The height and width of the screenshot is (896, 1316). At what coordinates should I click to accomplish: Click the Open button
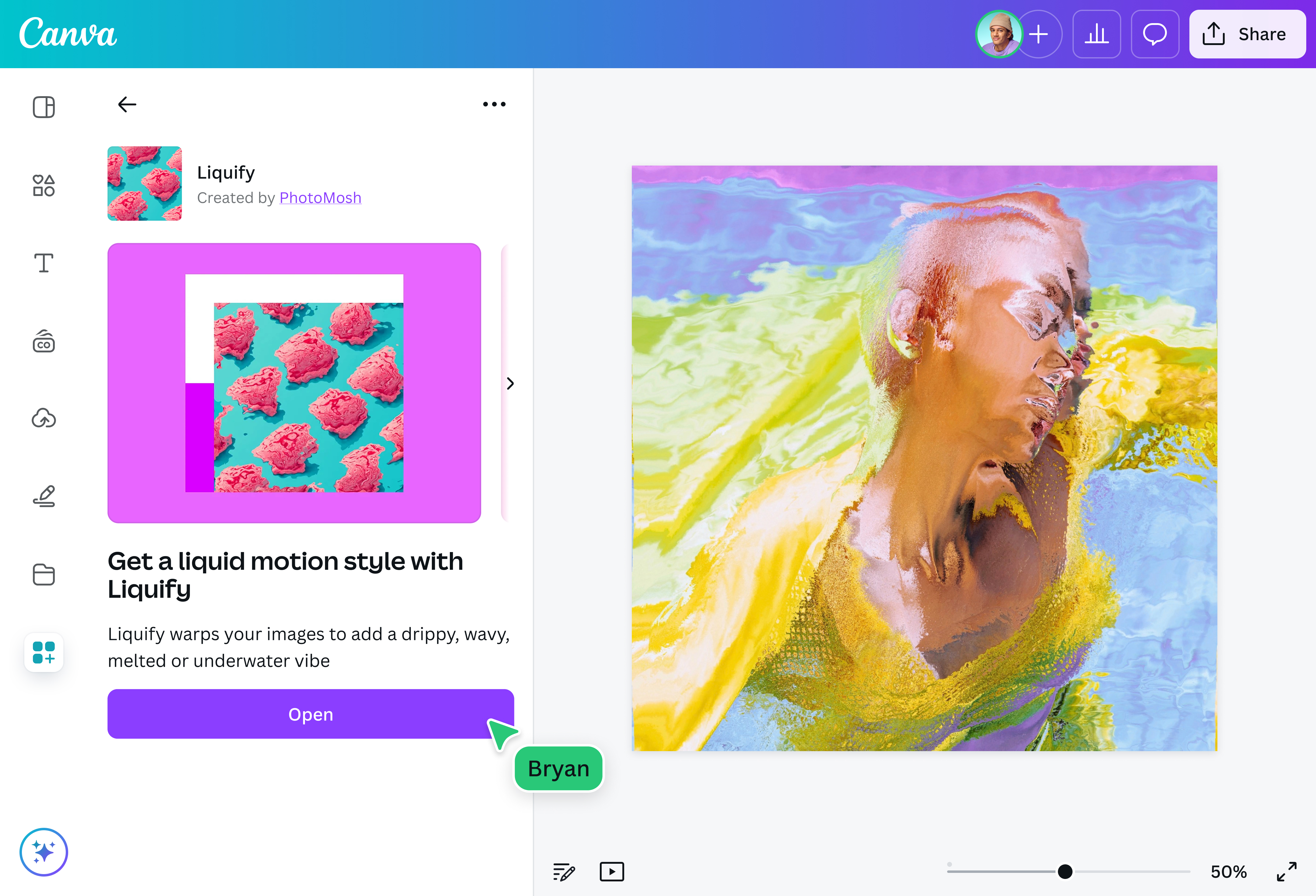point(310,714)
